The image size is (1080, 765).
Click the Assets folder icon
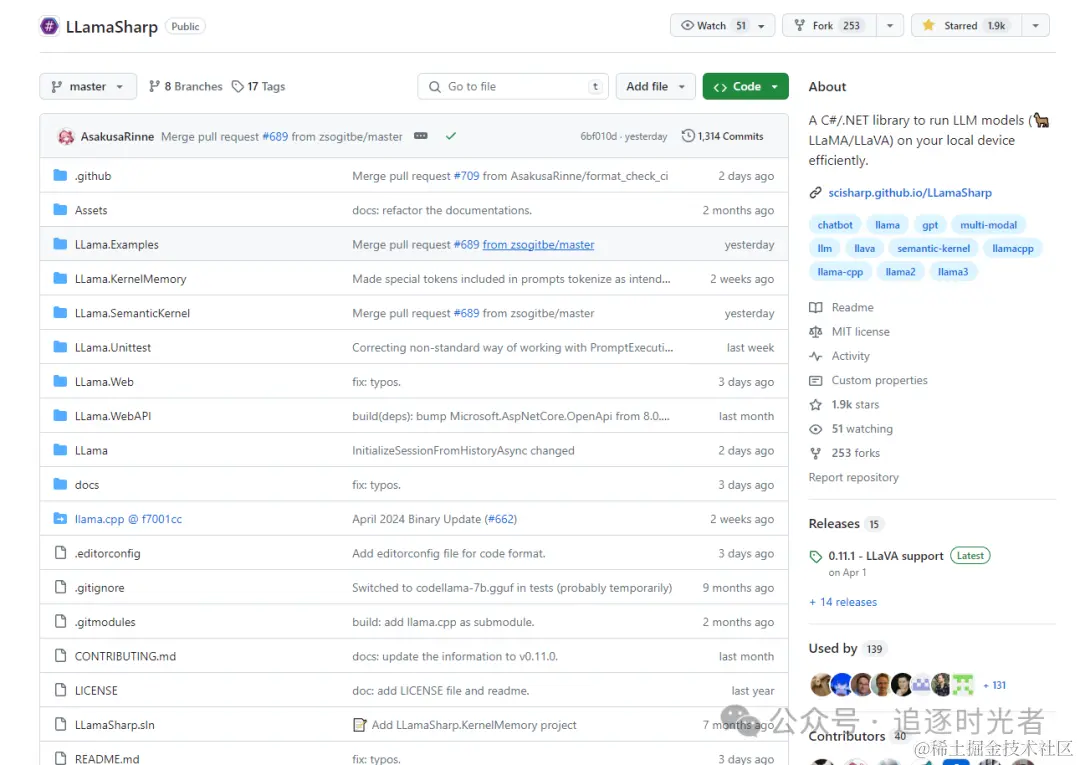pyautogui.click(x=61, y=210)
